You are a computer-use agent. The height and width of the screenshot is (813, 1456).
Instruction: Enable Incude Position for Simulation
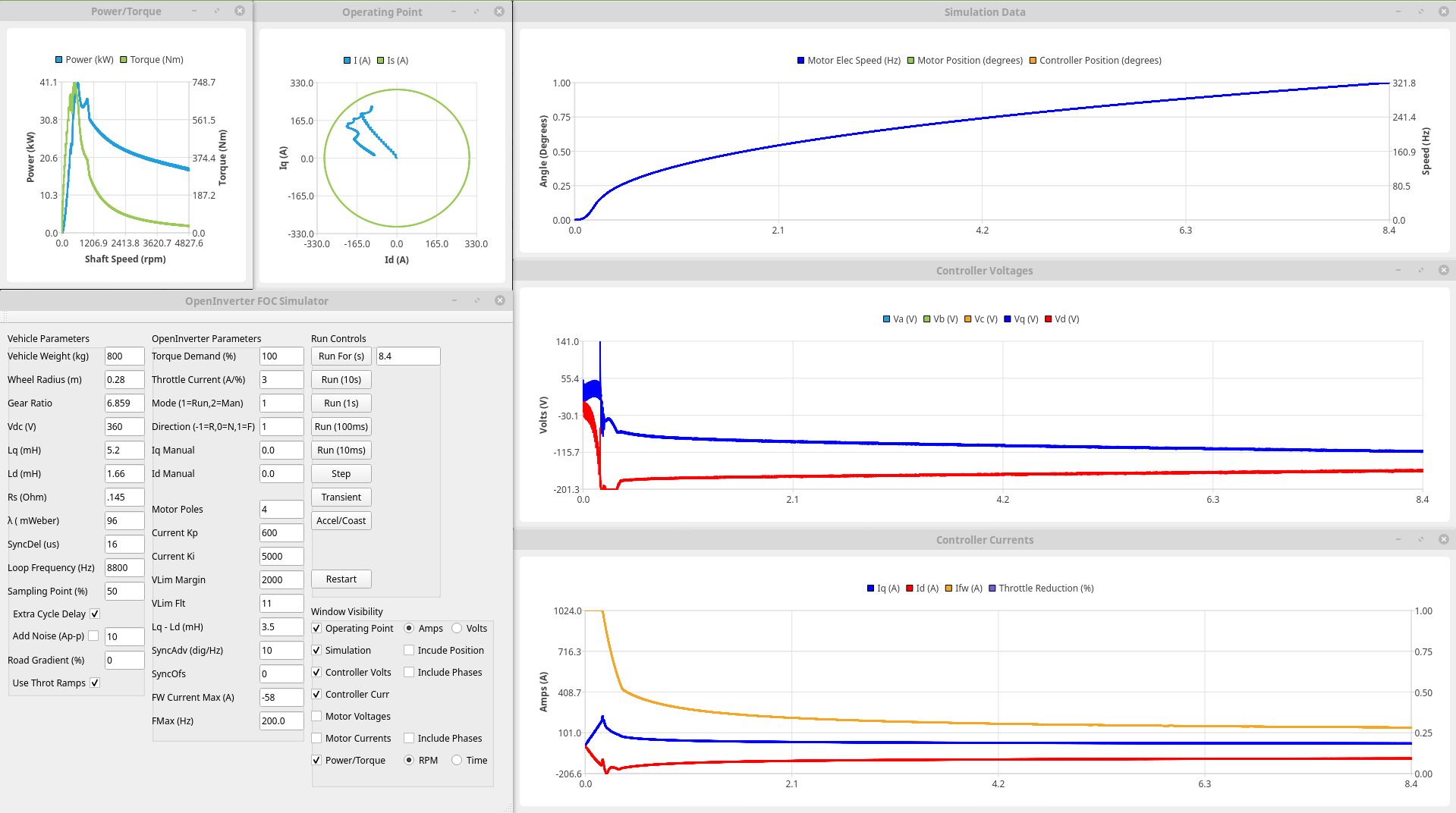[x=409, y=651]
